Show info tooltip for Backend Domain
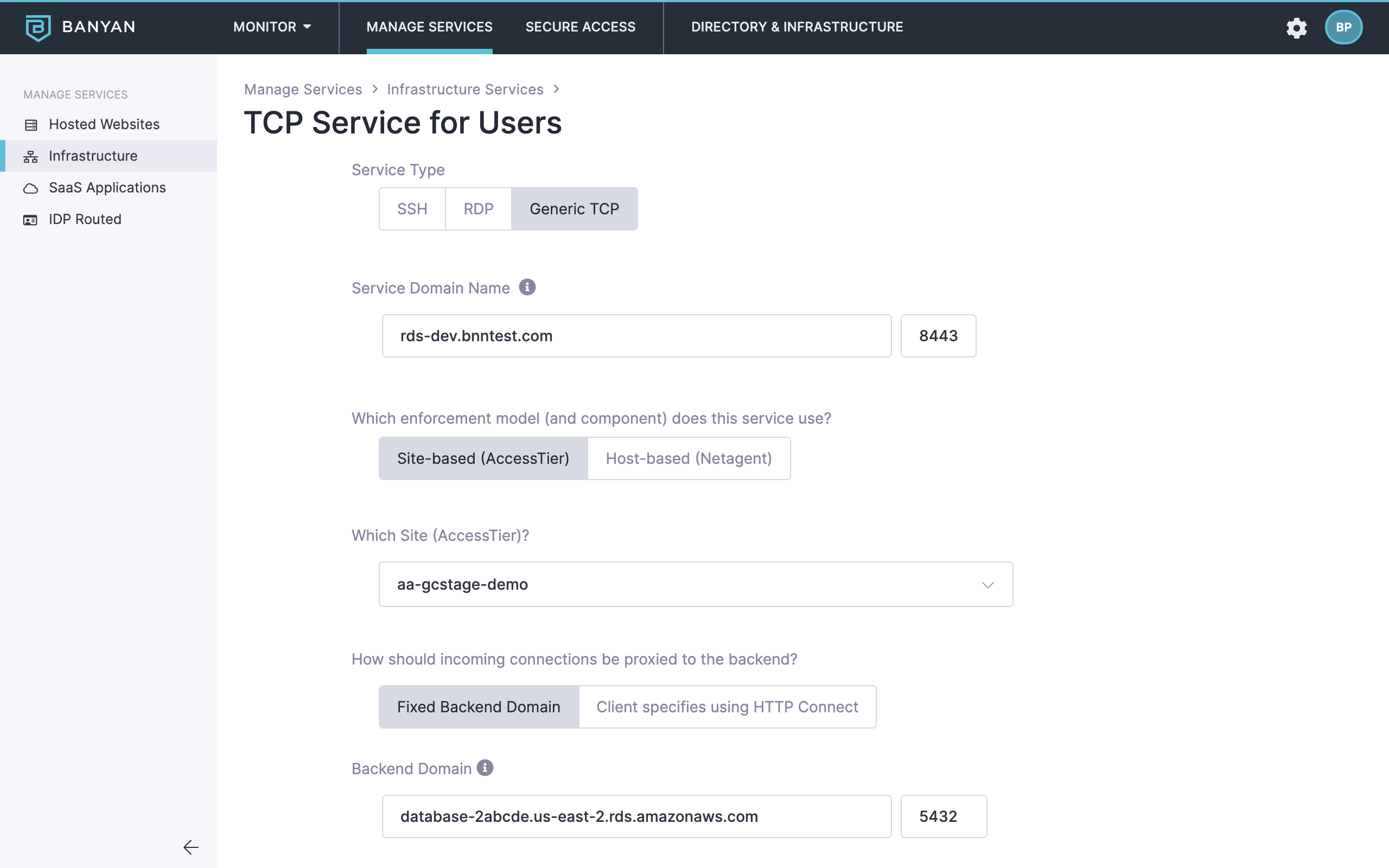 click(485, 768)
